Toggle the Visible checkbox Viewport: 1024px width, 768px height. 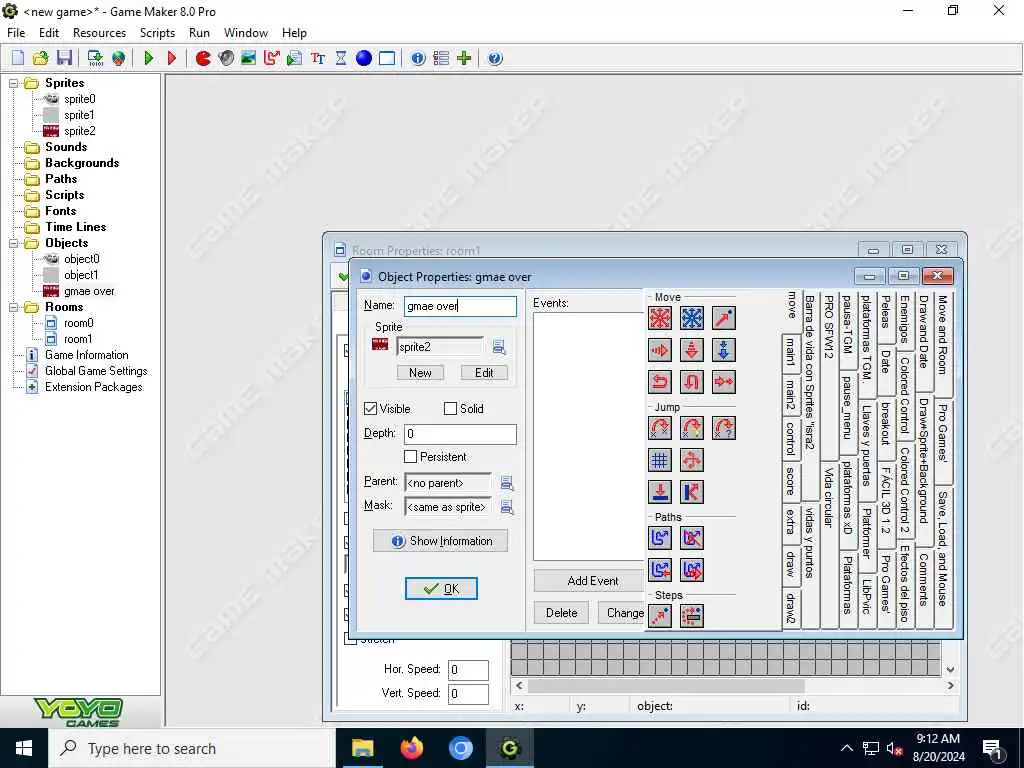371,409
